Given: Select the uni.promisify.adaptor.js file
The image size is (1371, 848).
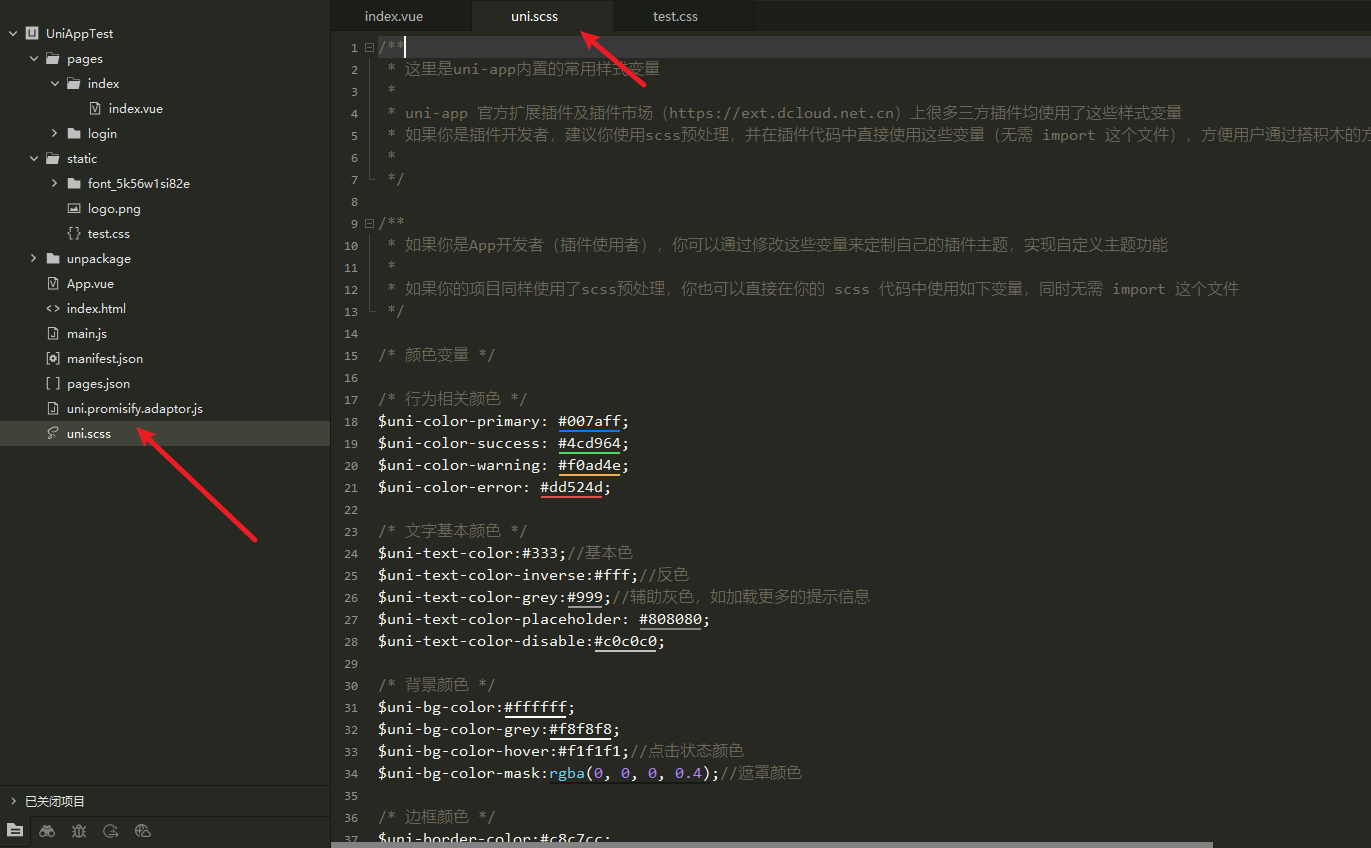Looking at the screenshot, I should point(131,408).
